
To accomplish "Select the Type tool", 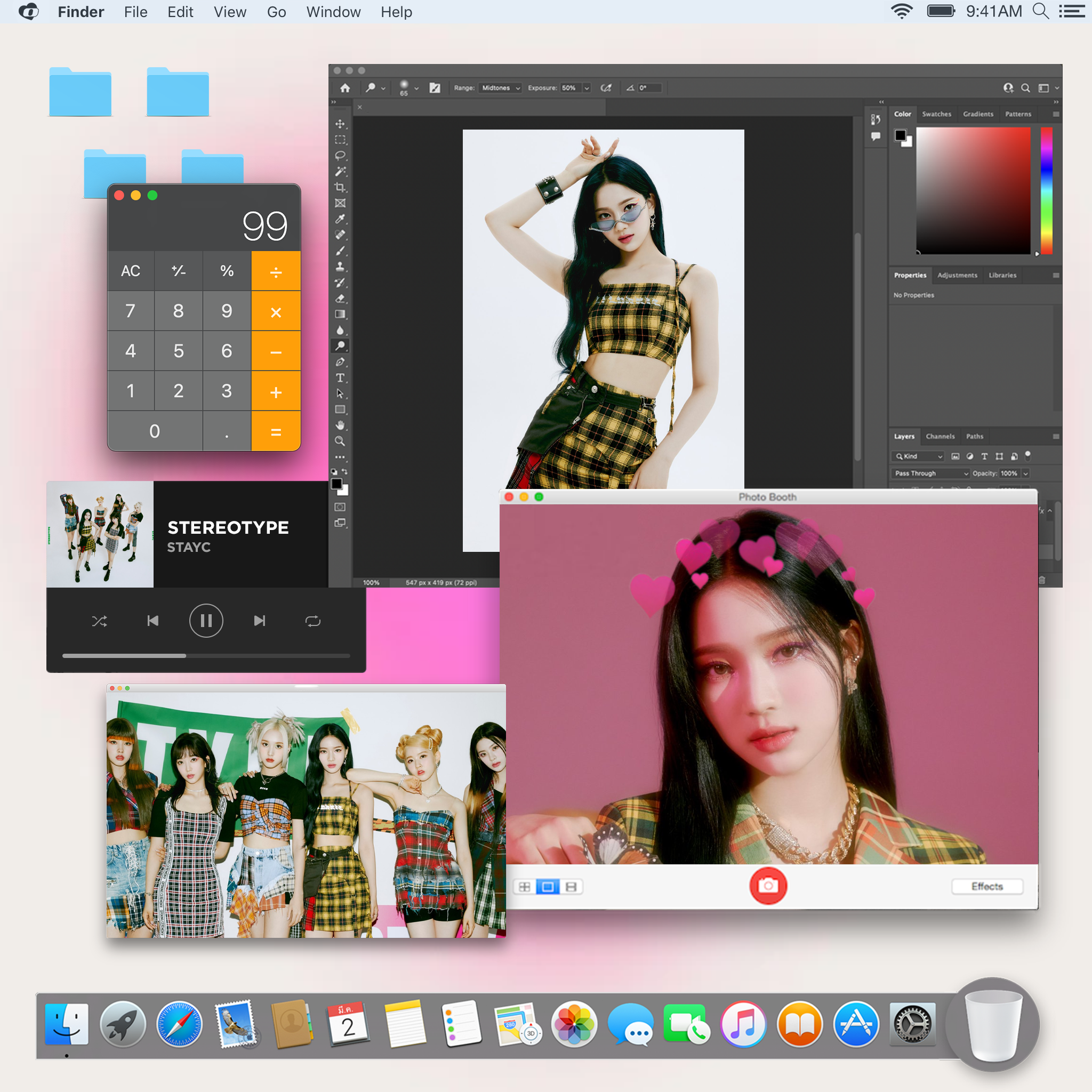I will (340, 378).
